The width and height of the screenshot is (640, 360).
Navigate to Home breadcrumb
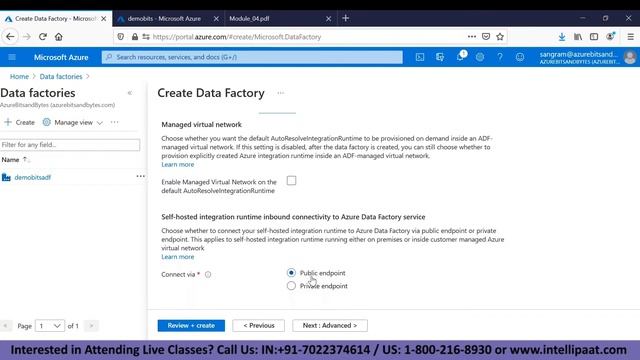pos(19,76)
